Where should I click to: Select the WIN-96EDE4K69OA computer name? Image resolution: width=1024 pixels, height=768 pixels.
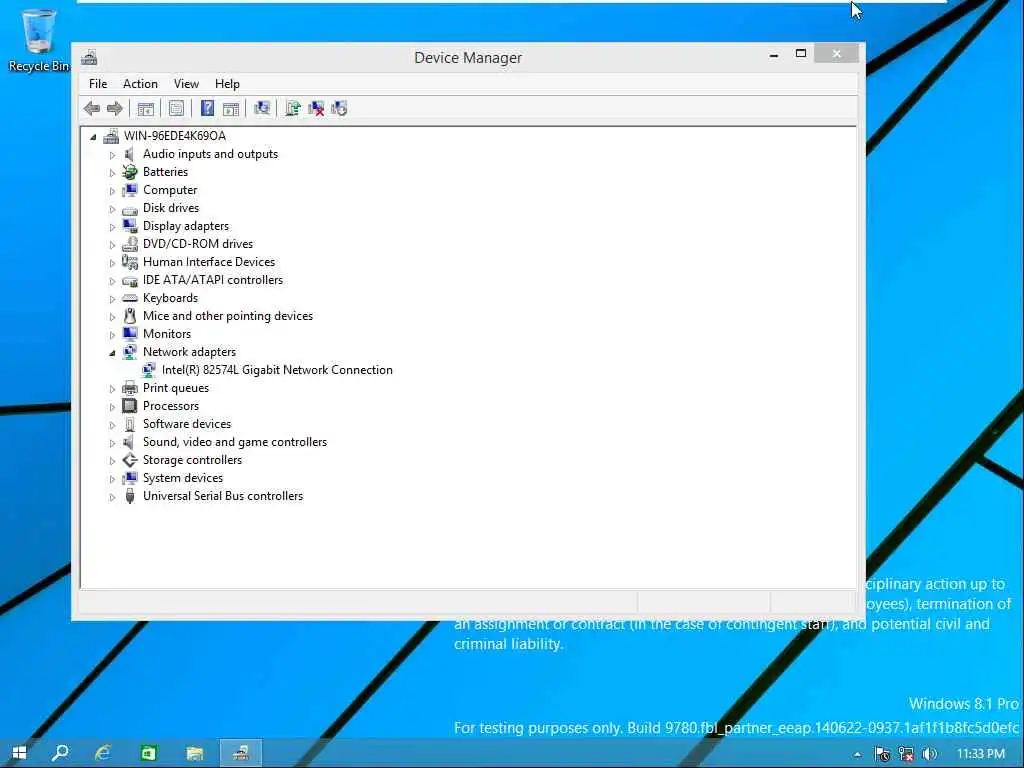[x=175, y=136]
